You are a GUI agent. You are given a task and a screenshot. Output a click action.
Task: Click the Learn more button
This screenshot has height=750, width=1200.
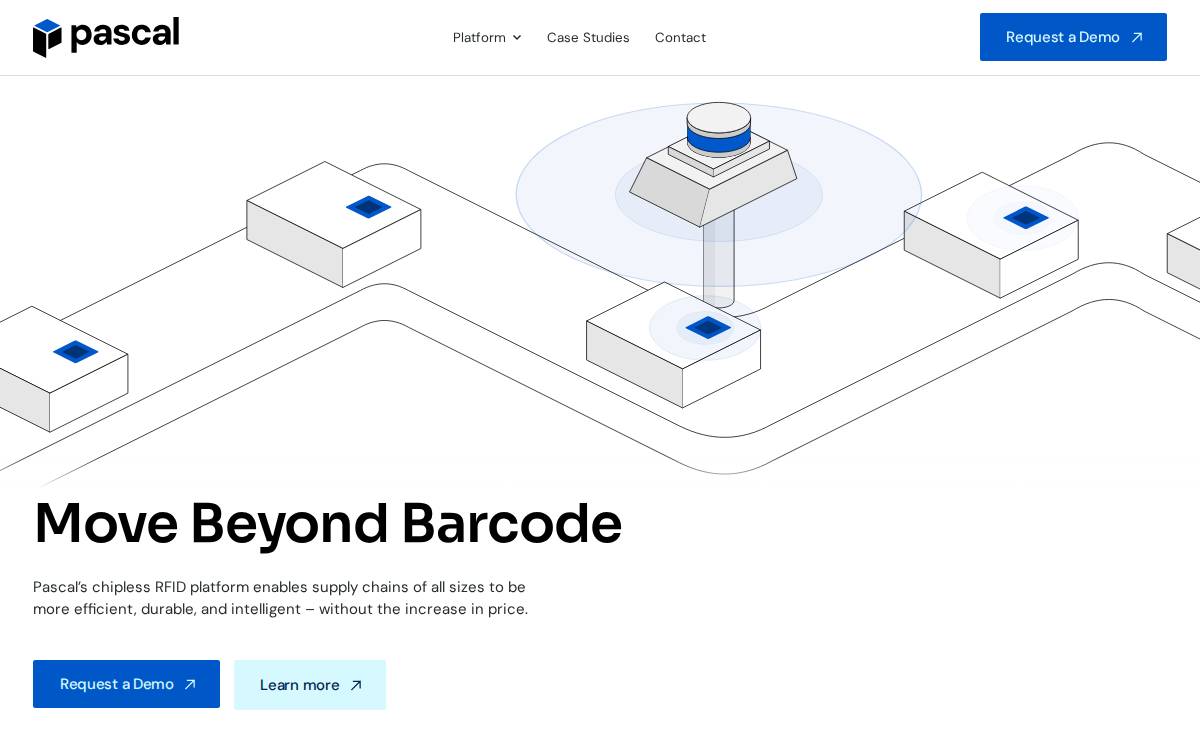pos(310,685)
